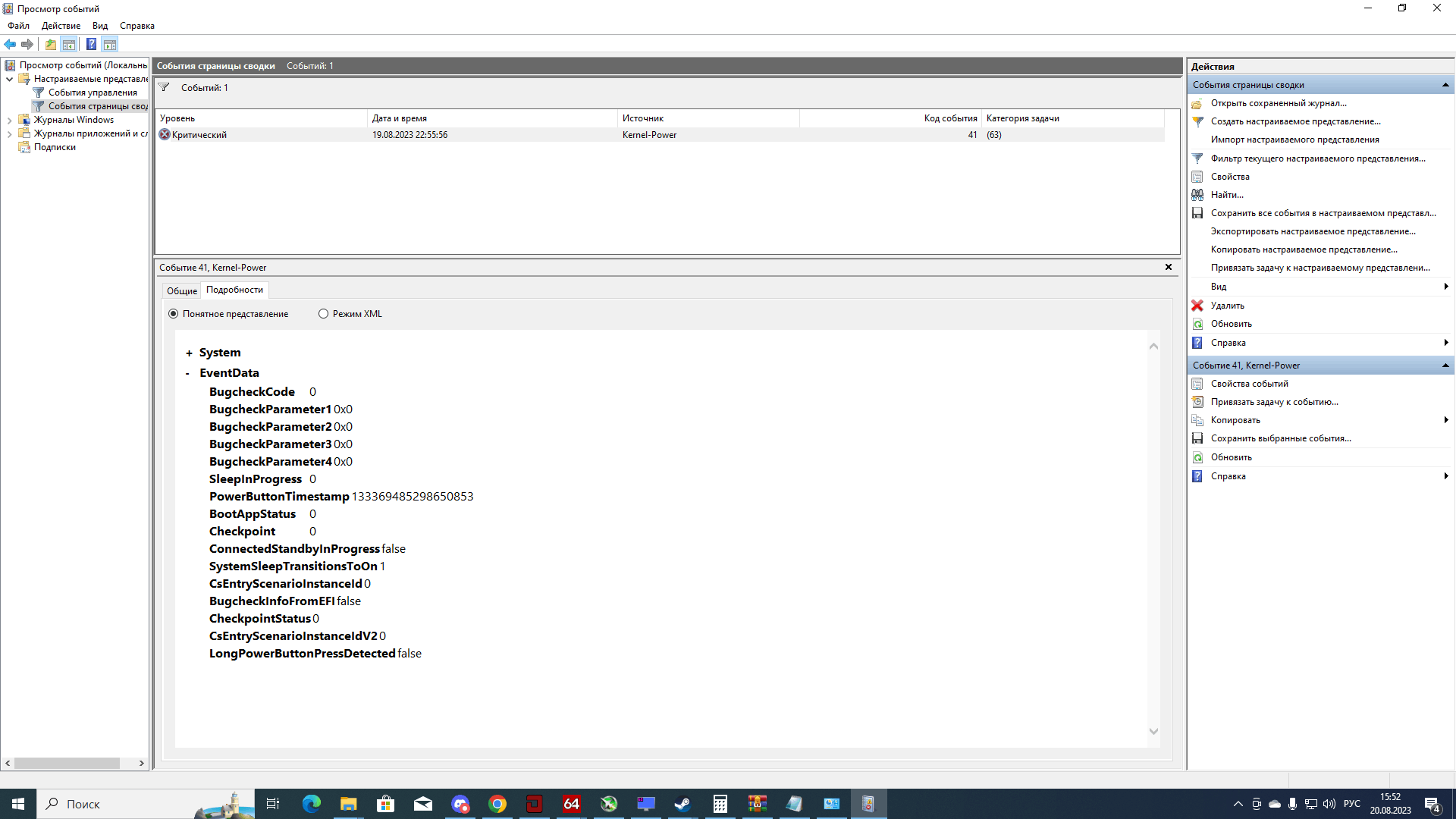
Task: Open help via the toolbar question-mark icon
Action: tap(91, 44)
